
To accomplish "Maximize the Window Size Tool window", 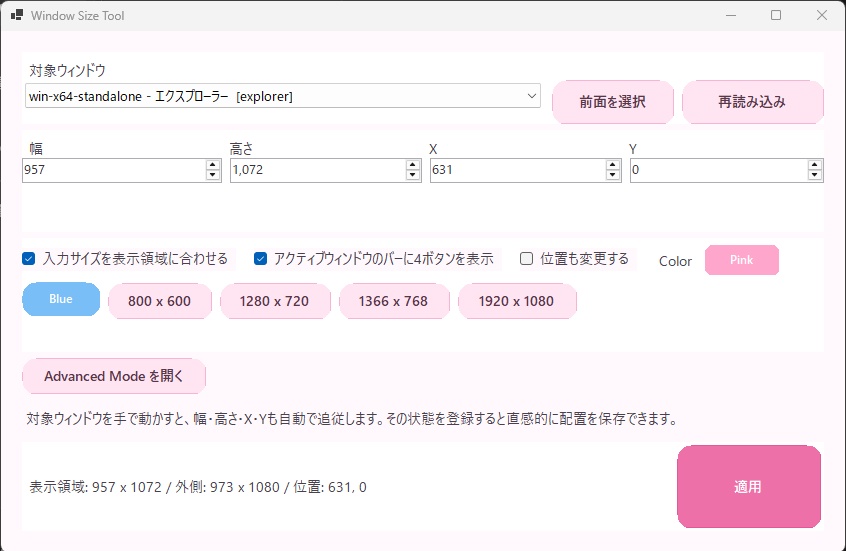I will 776,15.
